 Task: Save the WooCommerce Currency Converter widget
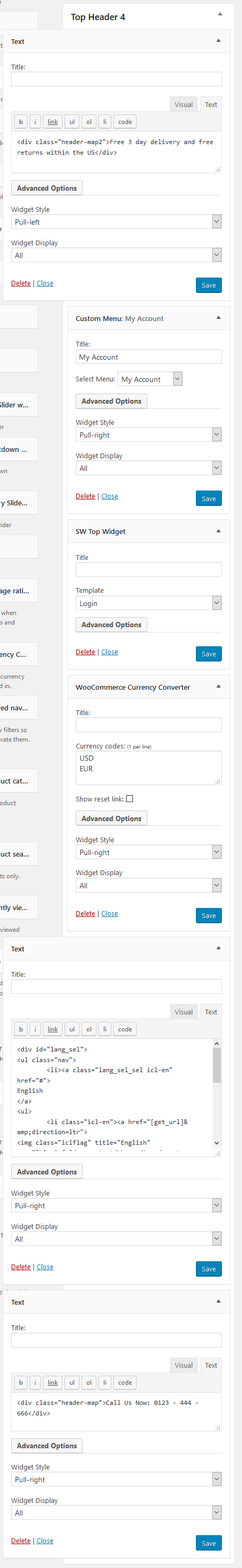209,915
